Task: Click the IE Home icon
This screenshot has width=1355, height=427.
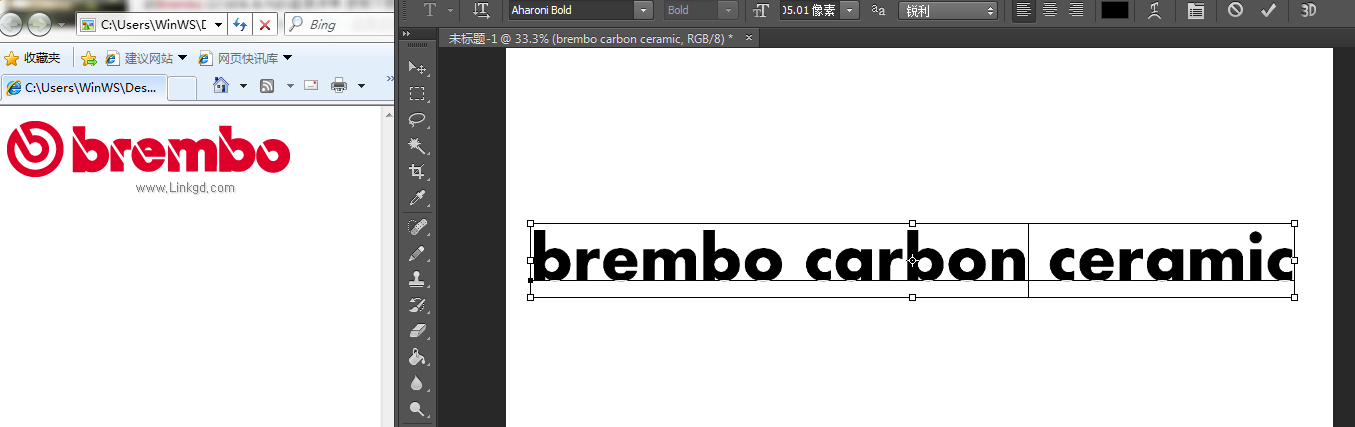Action: (x=222, y=86)
